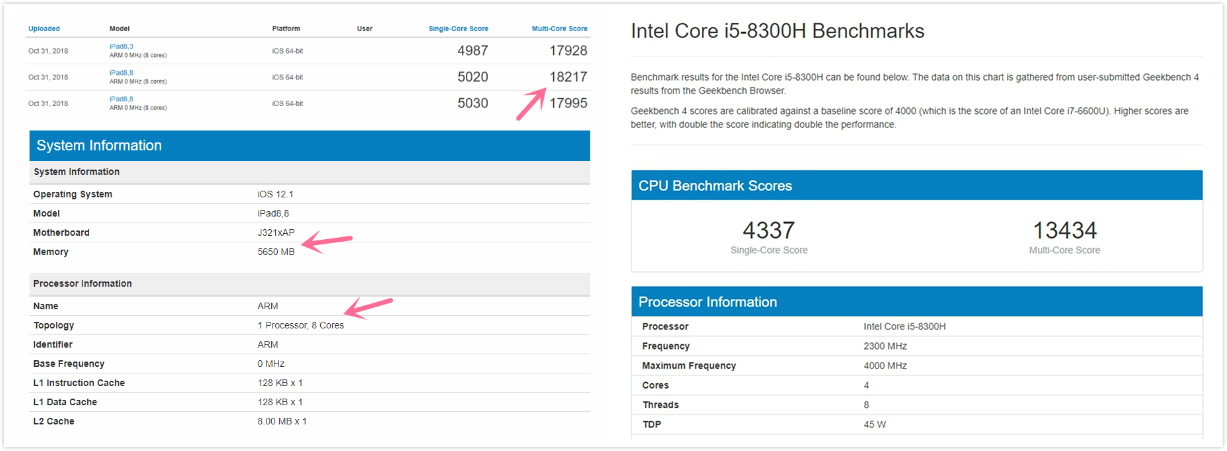The image size is (1227, 451).
Task: Click the Model column header
Action: (119, 28)
